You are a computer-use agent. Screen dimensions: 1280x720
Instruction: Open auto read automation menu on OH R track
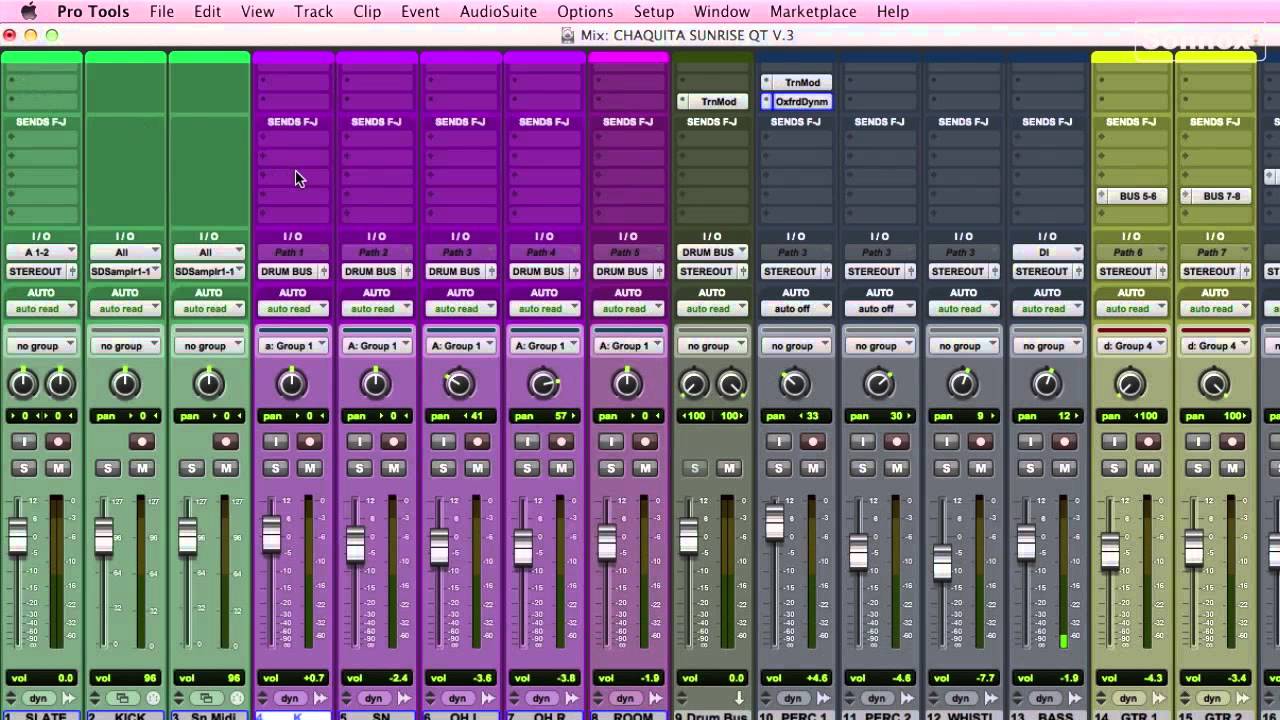pyautogui.click(x=544, y=309)
